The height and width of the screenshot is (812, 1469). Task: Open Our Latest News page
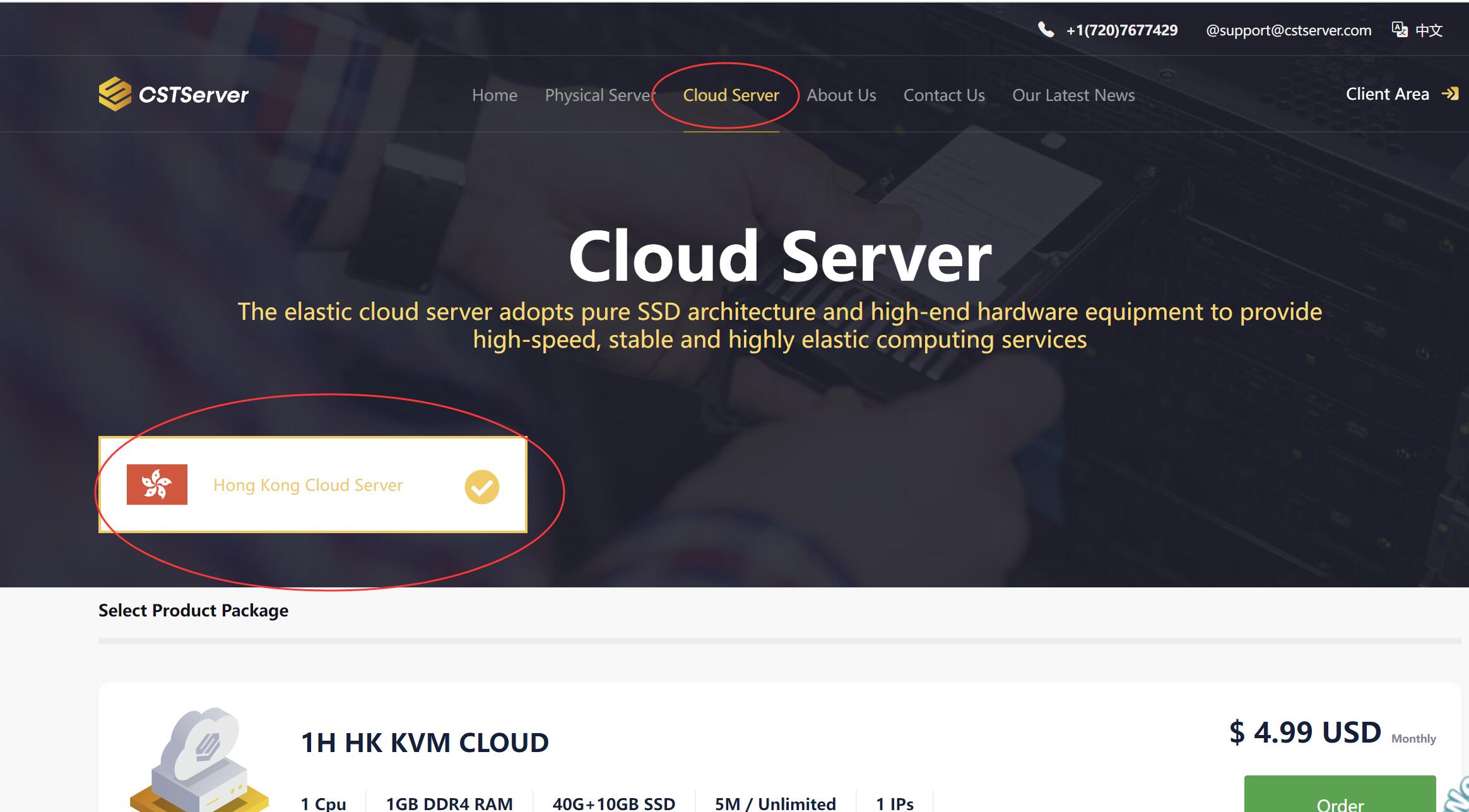1073,95
